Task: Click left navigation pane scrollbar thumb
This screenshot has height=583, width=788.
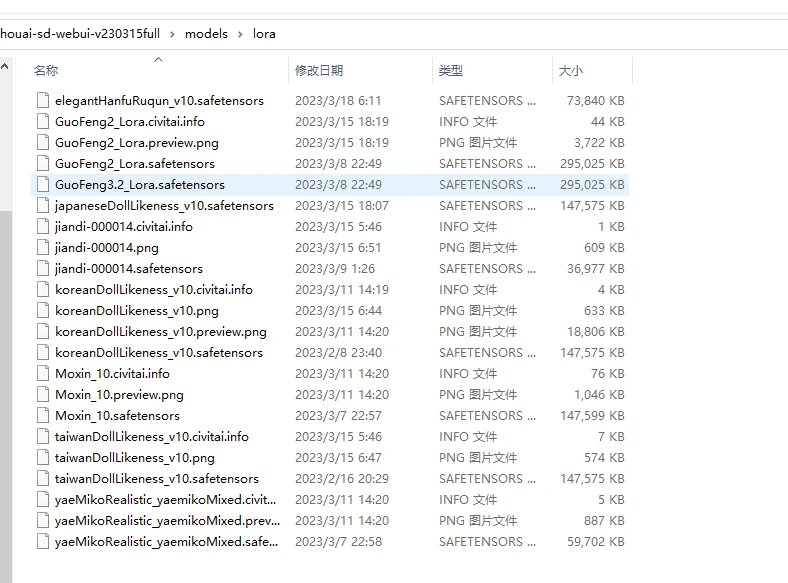Action: pyautogui.click(x=6, y=396)
